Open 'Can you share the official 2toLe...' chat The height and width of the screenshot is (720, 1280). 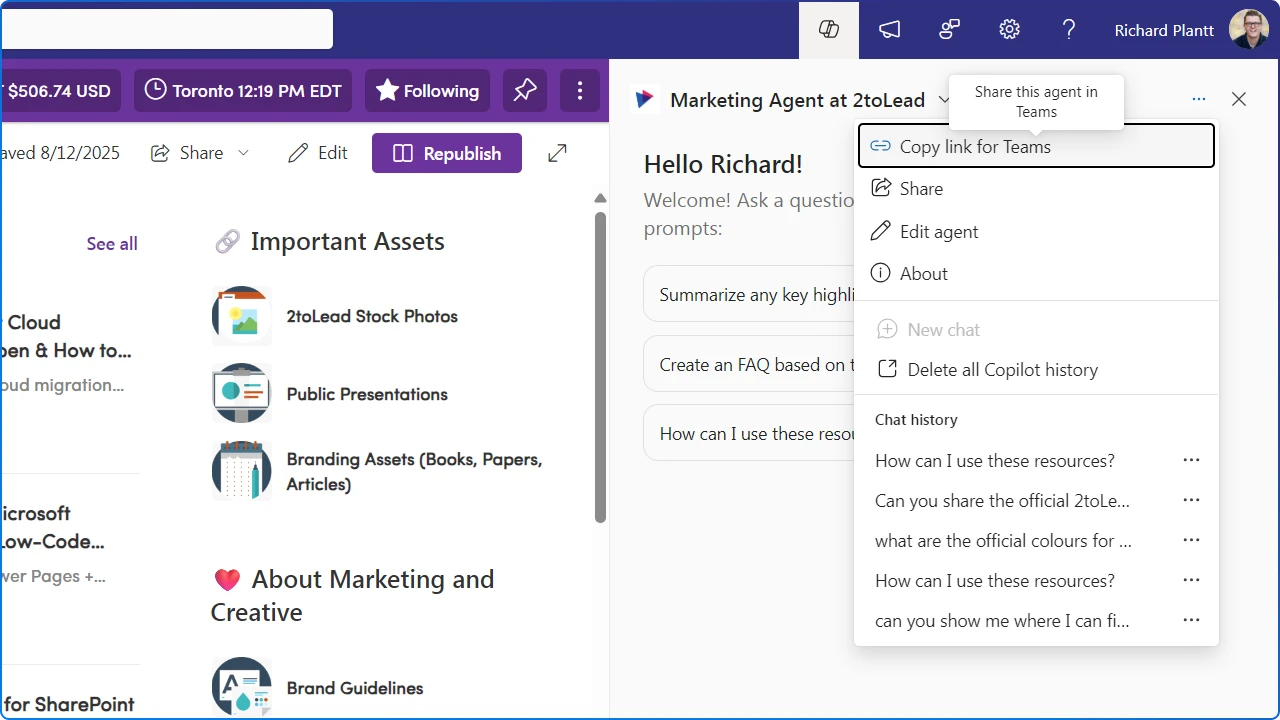pyautogui.click(x=1002, y=500)
